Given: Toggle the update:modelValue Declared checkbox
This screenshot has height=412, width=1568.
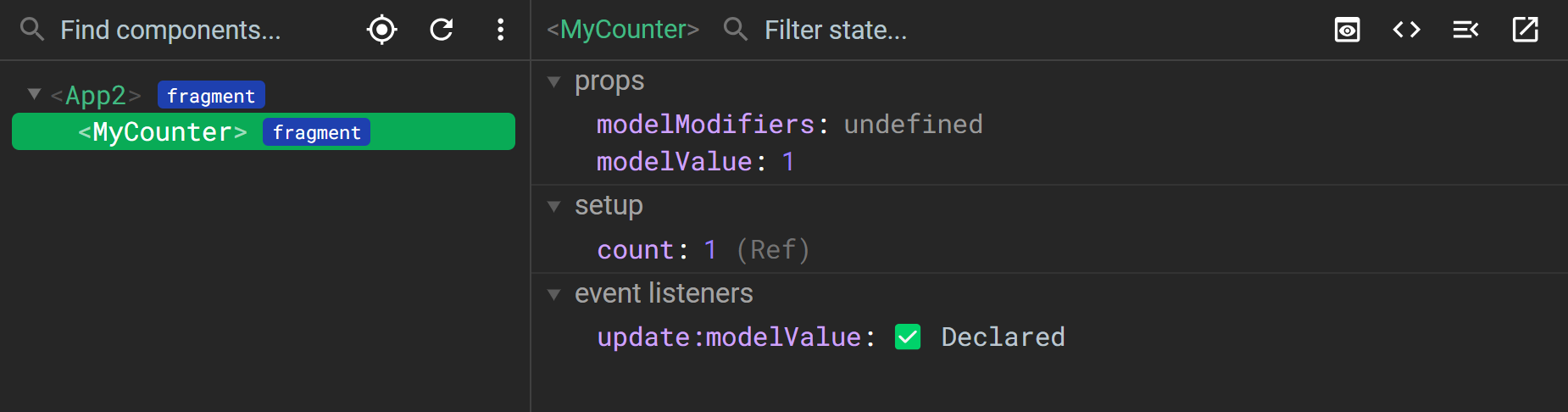Looking at the screenshot, I should click(908, 337).
